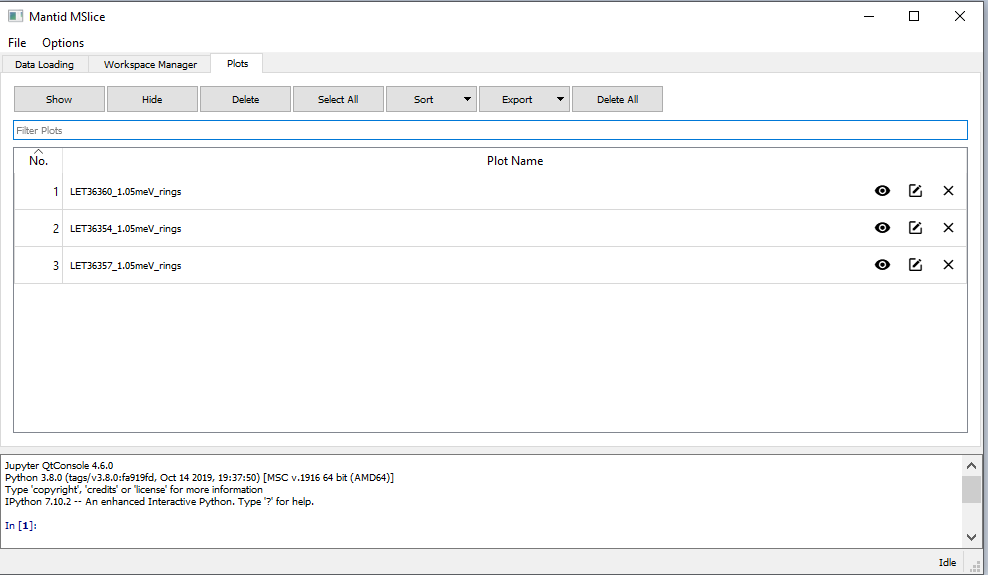Open the File menu

coord(17,43)
